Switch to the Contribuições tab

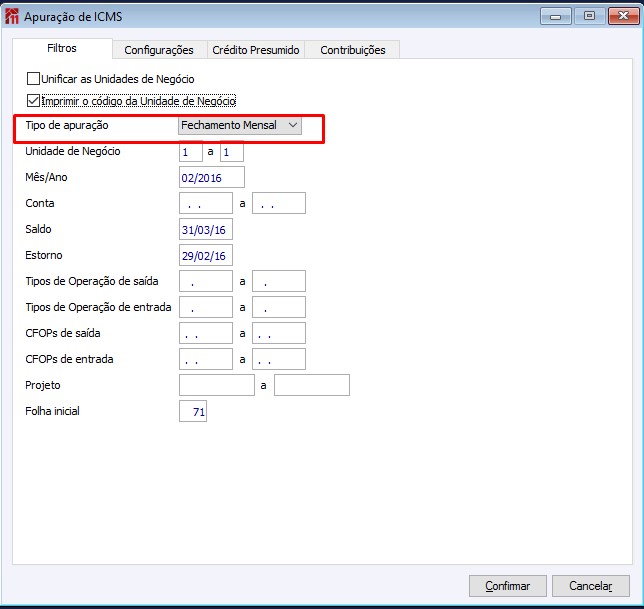352,50
